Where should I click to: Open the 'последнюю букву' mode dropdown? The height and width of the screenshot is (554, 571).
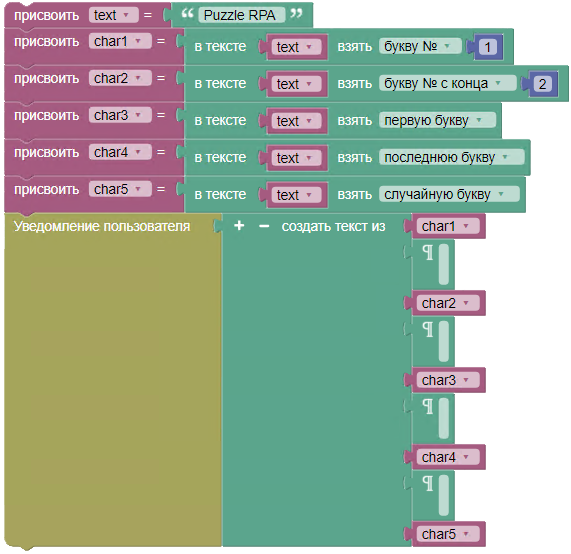pos(452,157)
